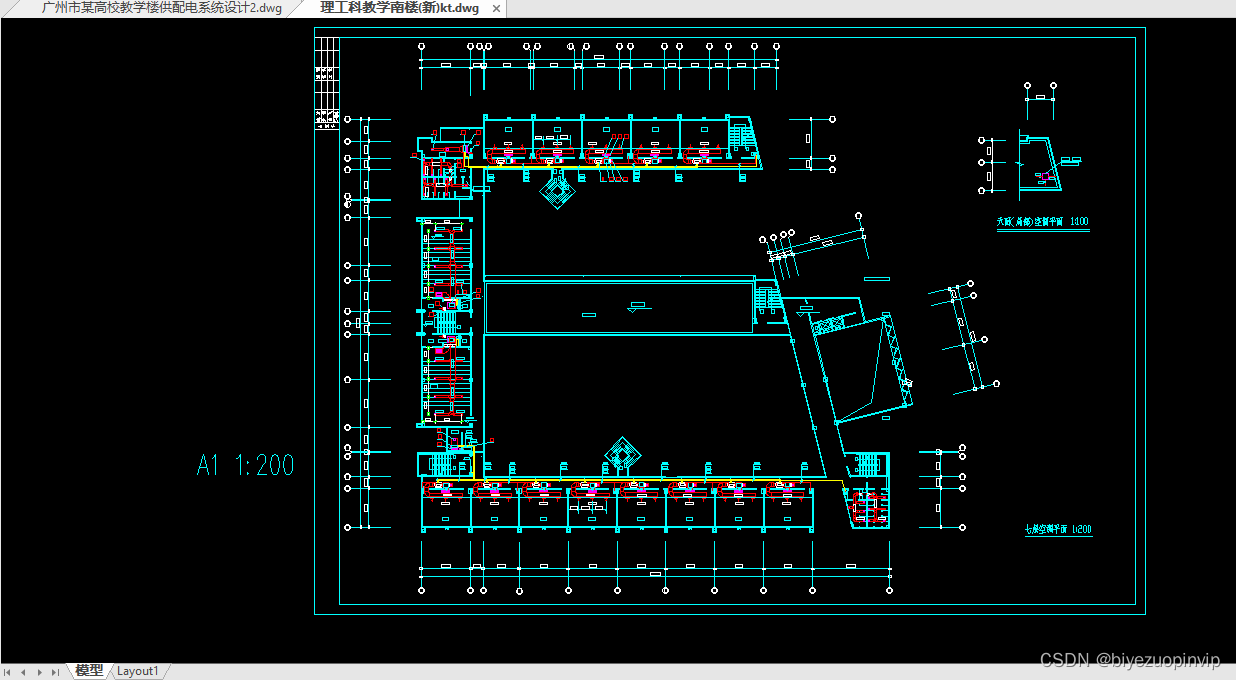1236x680 pixels.
Task: Click the next layout tab arrow
Action: pyautogui.click(x=39, y=672)
